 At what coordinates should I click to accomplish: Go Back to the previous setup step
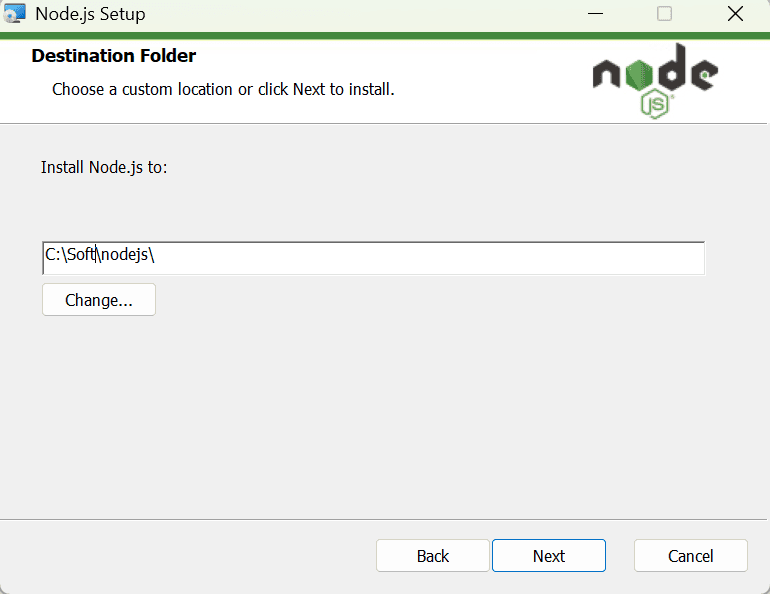tap(433, 556)
